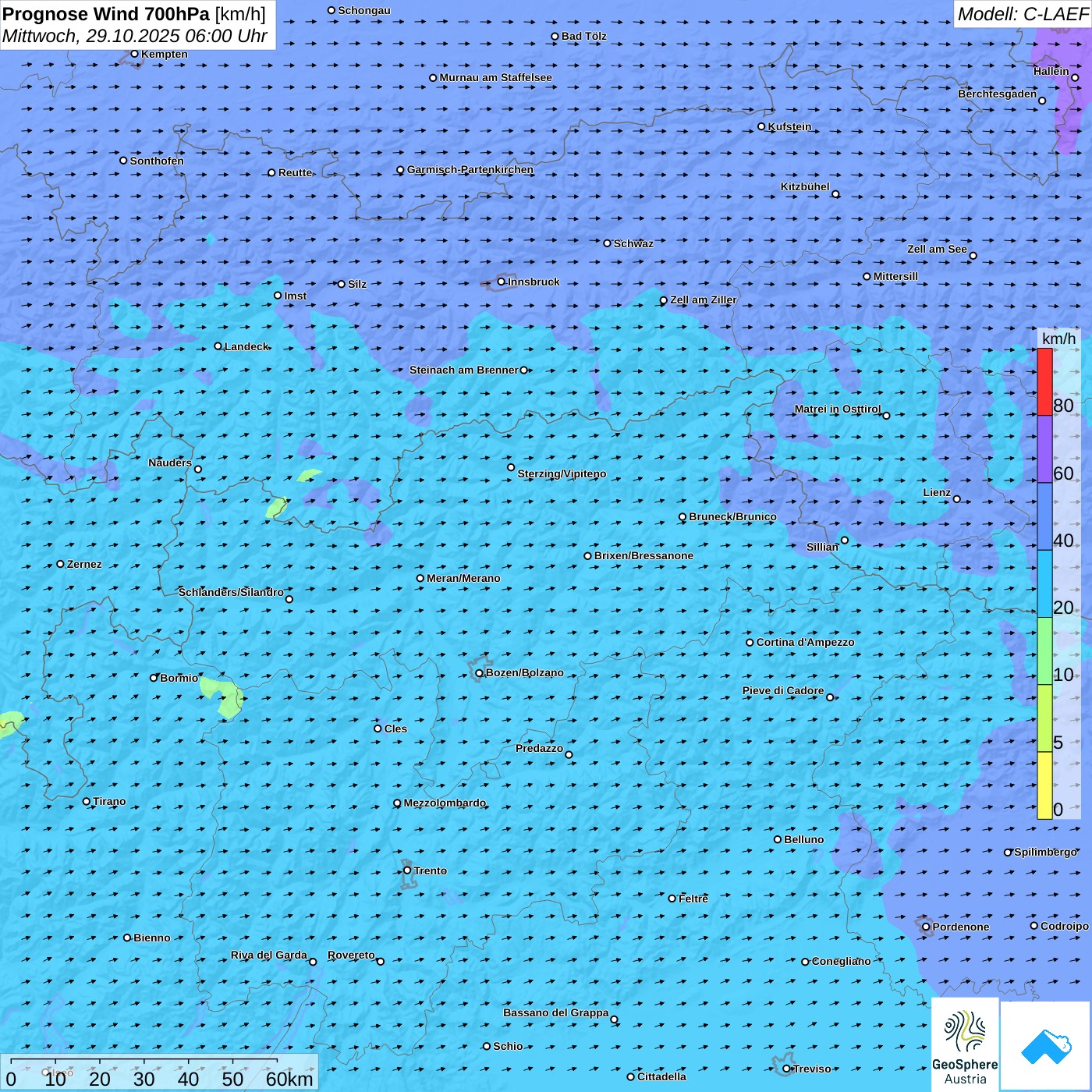The image size is (1092, 1092).
Task: Click the Sillian label
Action: click(822, 547)
